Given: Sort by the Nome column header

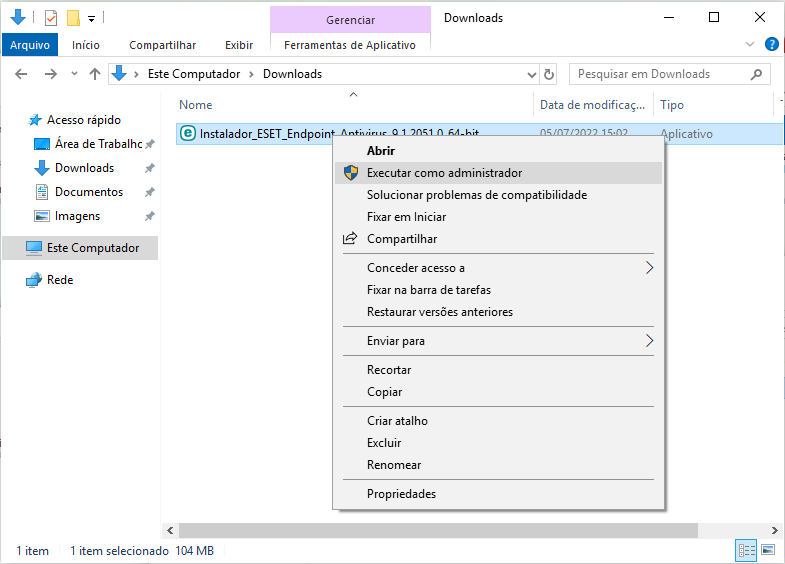Looking at the screenshot, I should point(196,105).
